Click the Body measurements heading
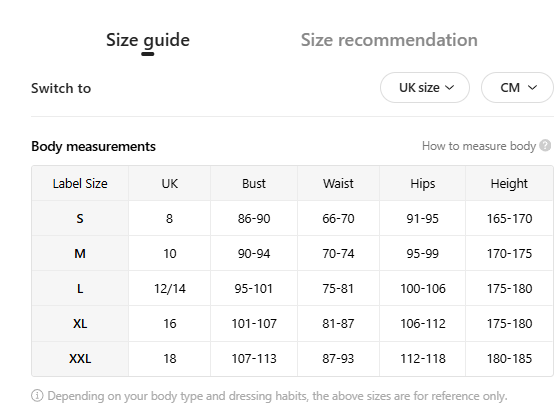Screen dimensions: 554x415 (x=93, y=146)
